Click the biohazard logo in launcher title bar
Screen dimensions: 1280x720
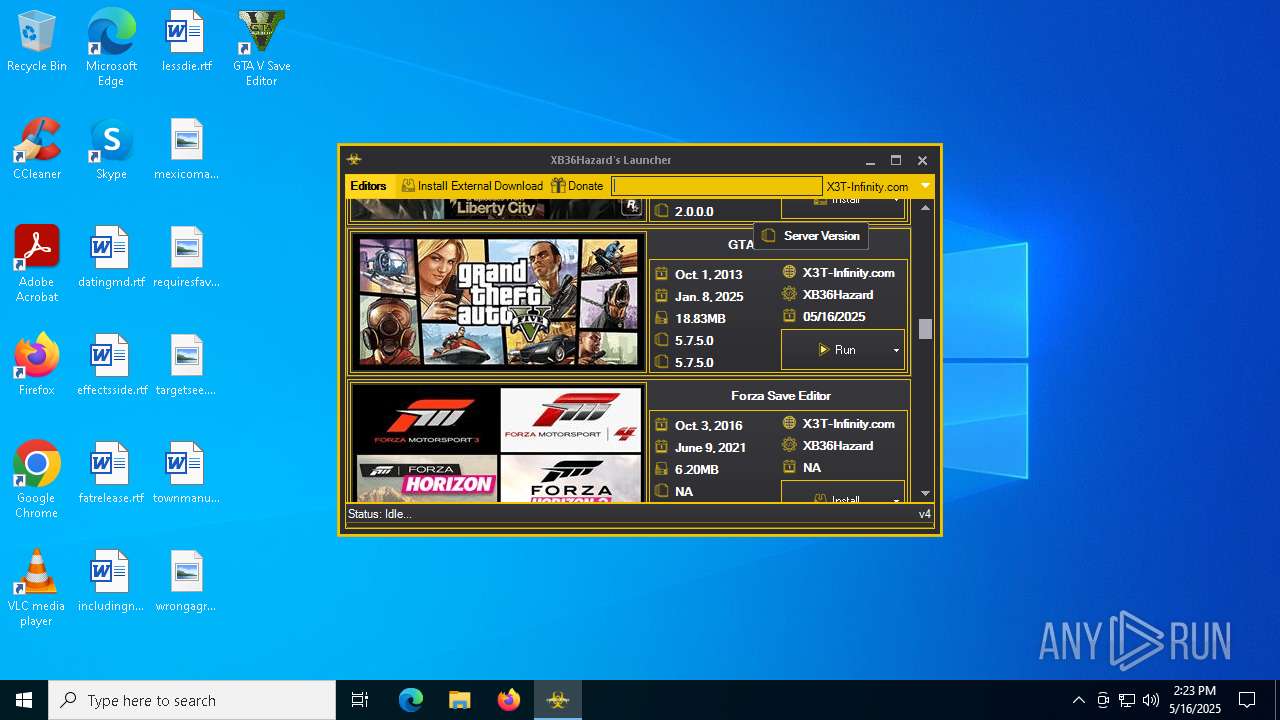tap(354, 160)
